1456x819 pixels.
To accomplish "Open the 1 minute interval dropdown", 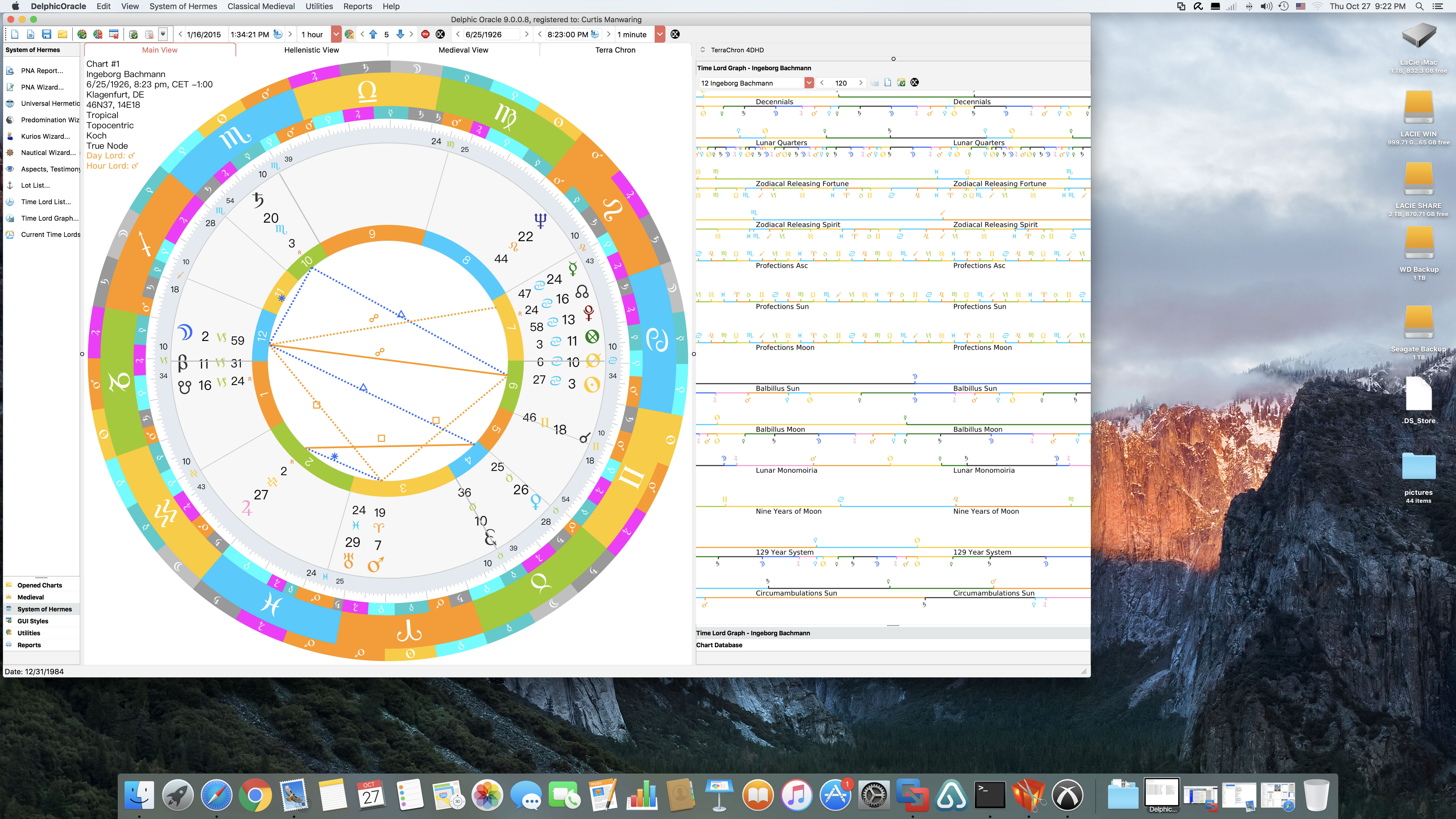I will (x=660, y=34).
